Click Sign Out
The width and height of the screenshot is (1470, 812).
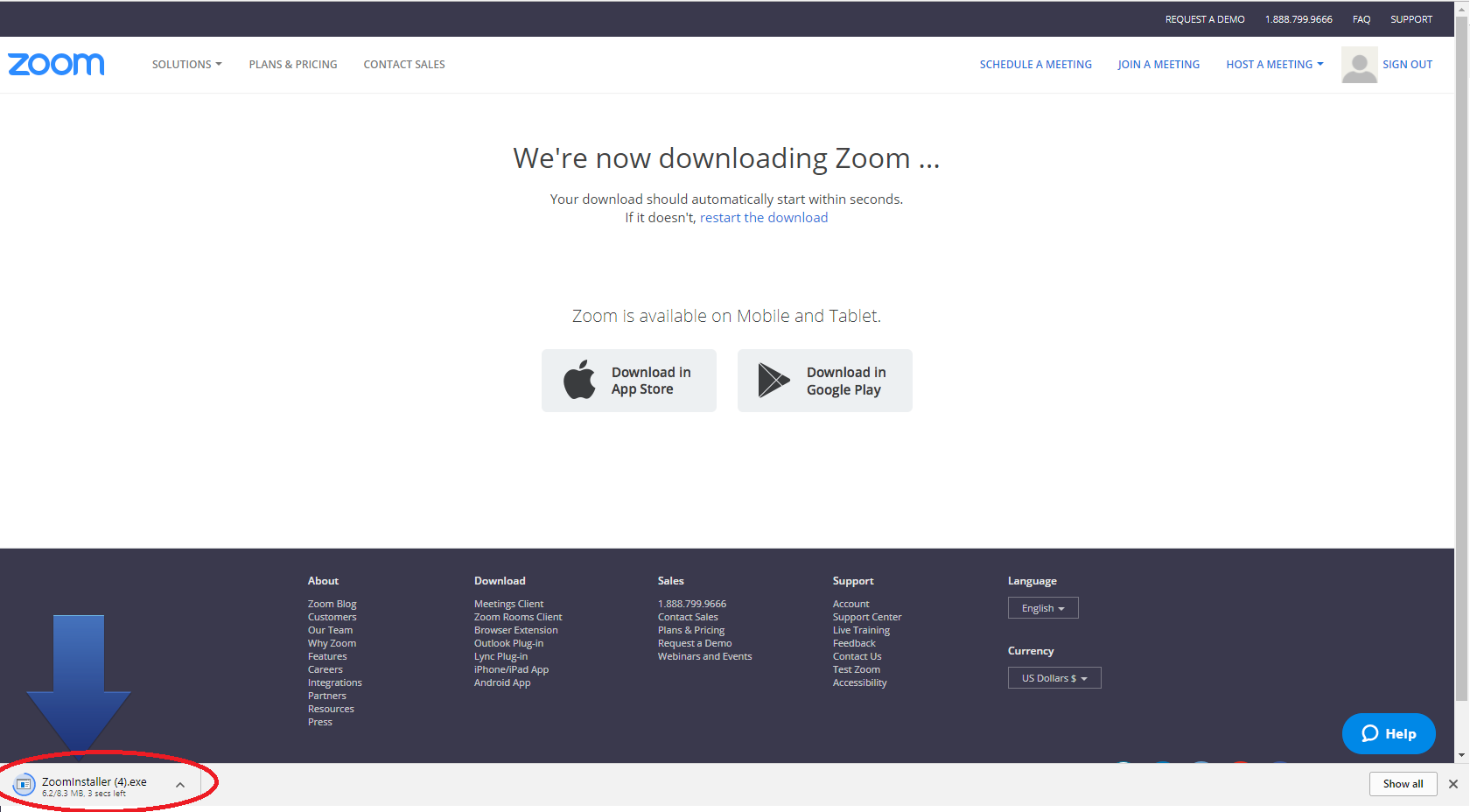pos(1407,65)
